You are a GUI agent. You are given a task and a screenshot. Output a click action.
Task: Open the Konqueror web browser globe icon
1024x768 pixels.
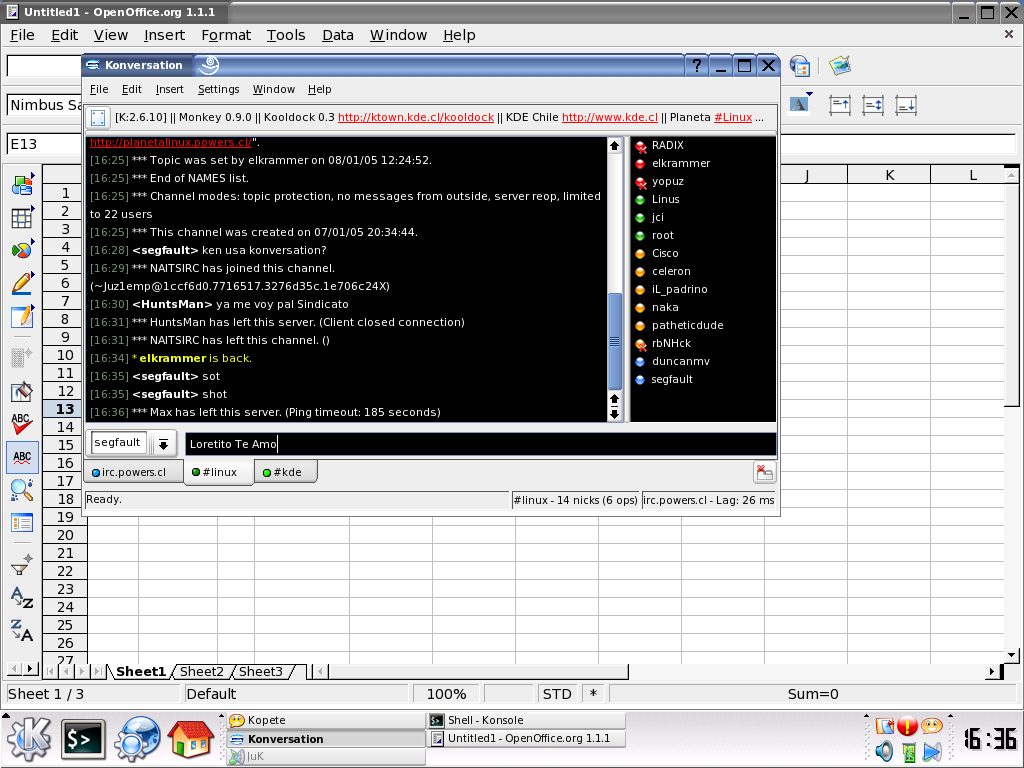137,739
